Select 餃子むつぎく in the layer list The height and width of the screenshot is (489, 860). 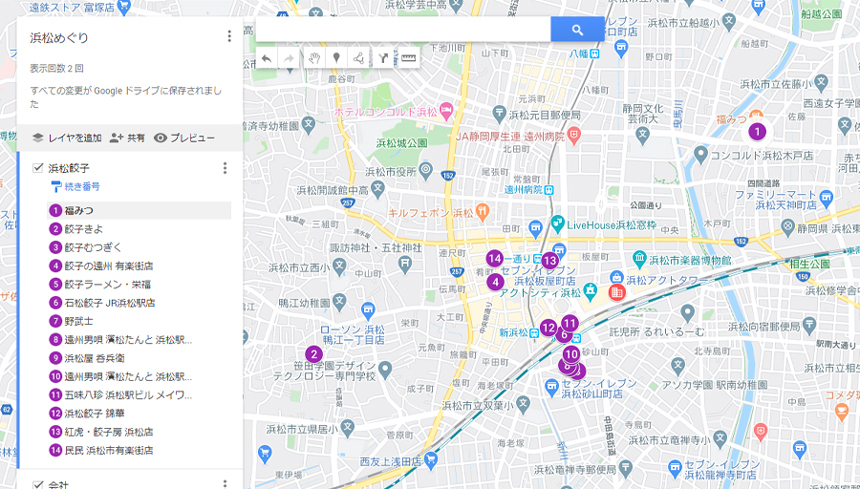[x=139, y=247]
